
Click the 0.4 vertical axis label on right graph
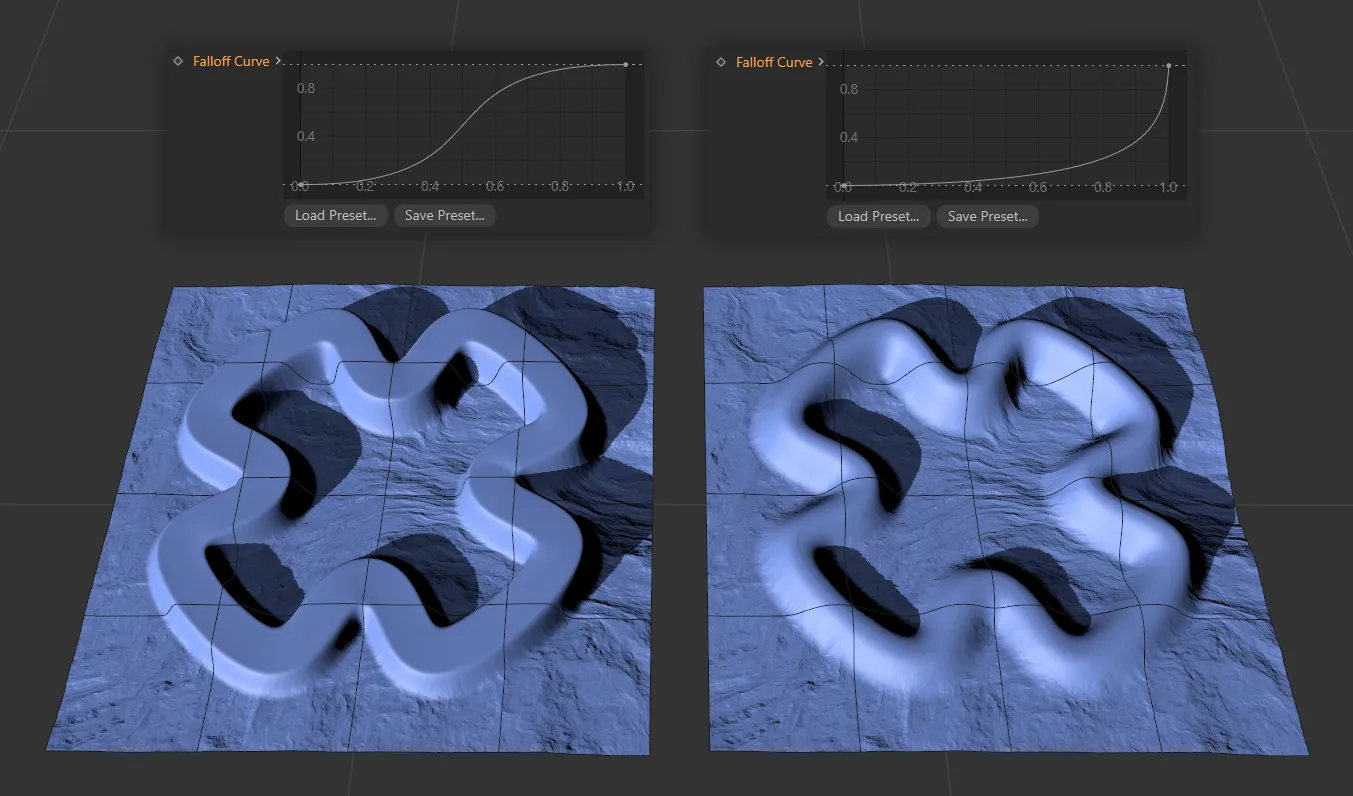coord(849,137)
